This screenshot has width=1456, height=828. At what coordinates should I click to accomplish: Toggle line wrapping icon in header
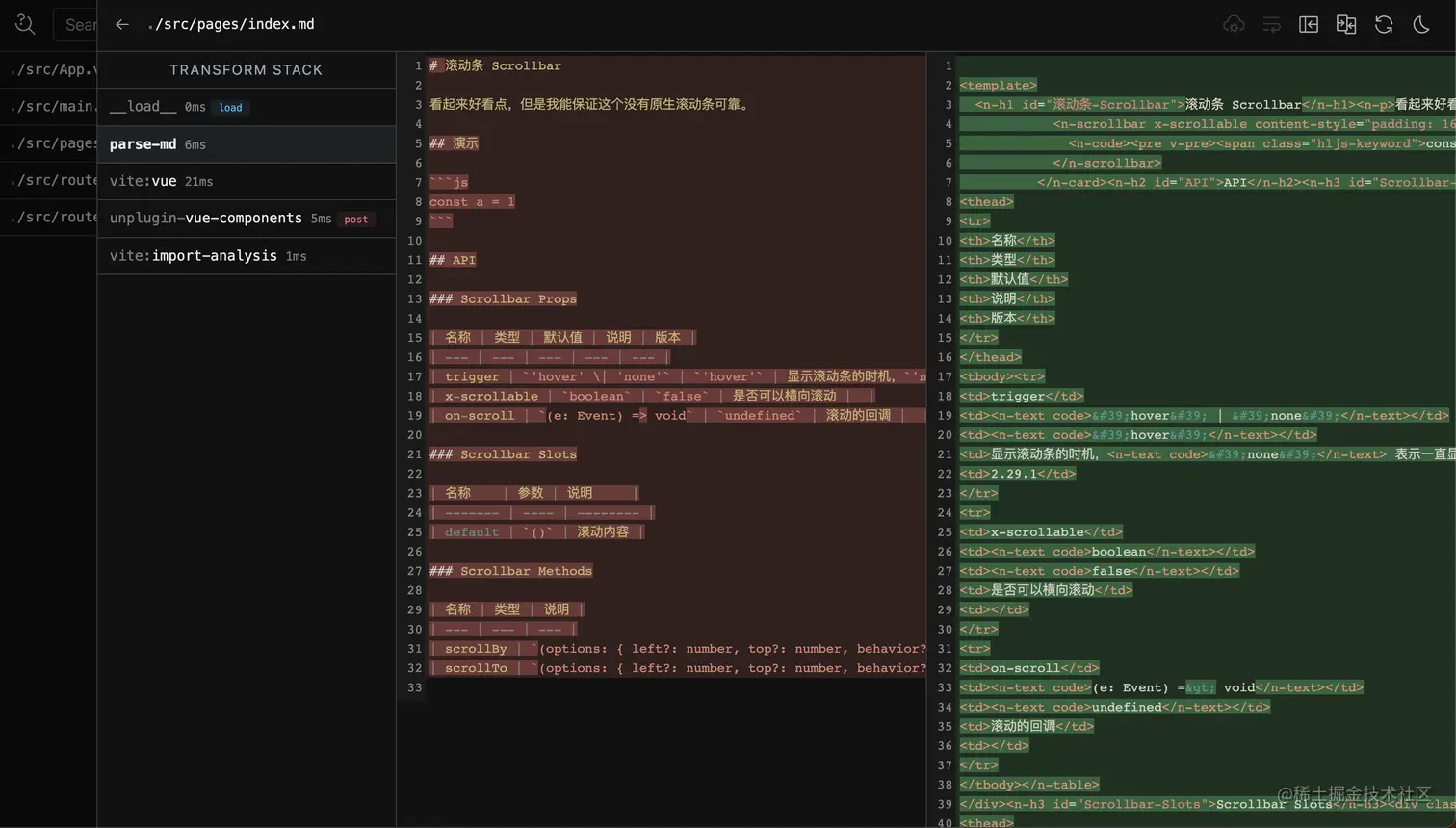1271,25
